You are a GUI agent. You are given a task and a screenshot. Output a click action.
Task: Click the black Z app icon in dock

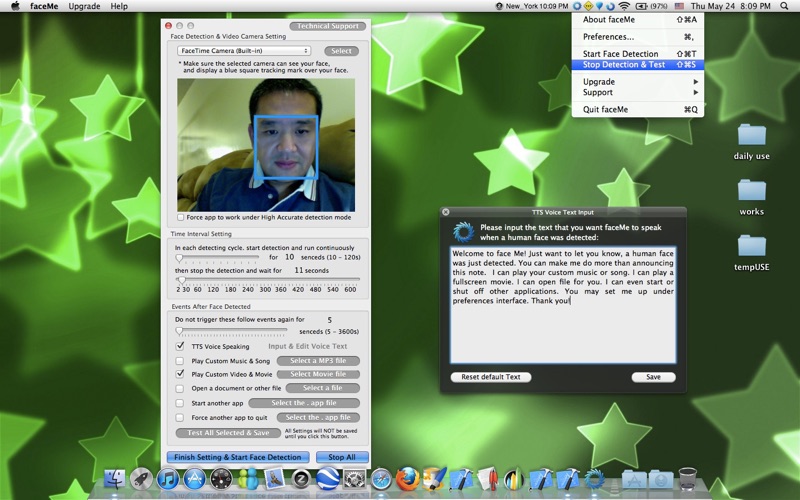[301, 479]
